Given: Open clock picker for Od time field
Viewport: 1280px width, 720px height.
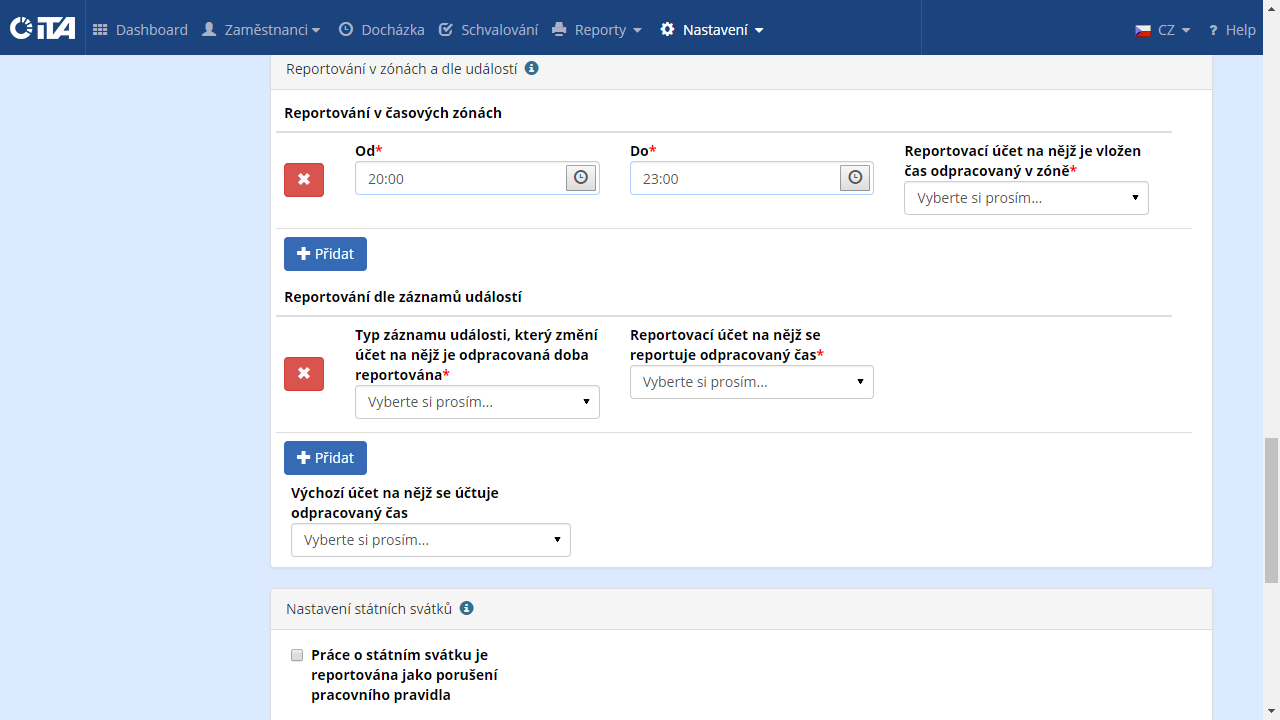Looking at the screenshot, I should [x=581, y=178].
